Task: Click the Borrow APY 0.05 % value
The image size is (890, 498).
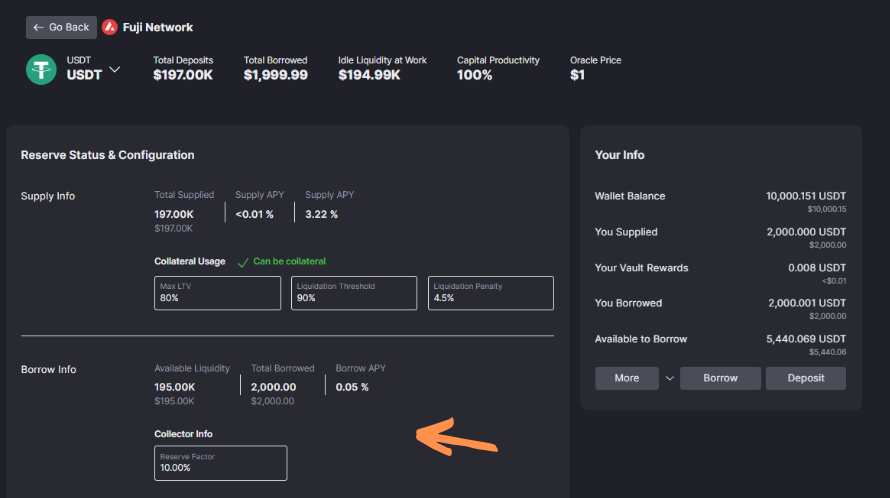Action: pyautogui.click(x=352, y=387)
